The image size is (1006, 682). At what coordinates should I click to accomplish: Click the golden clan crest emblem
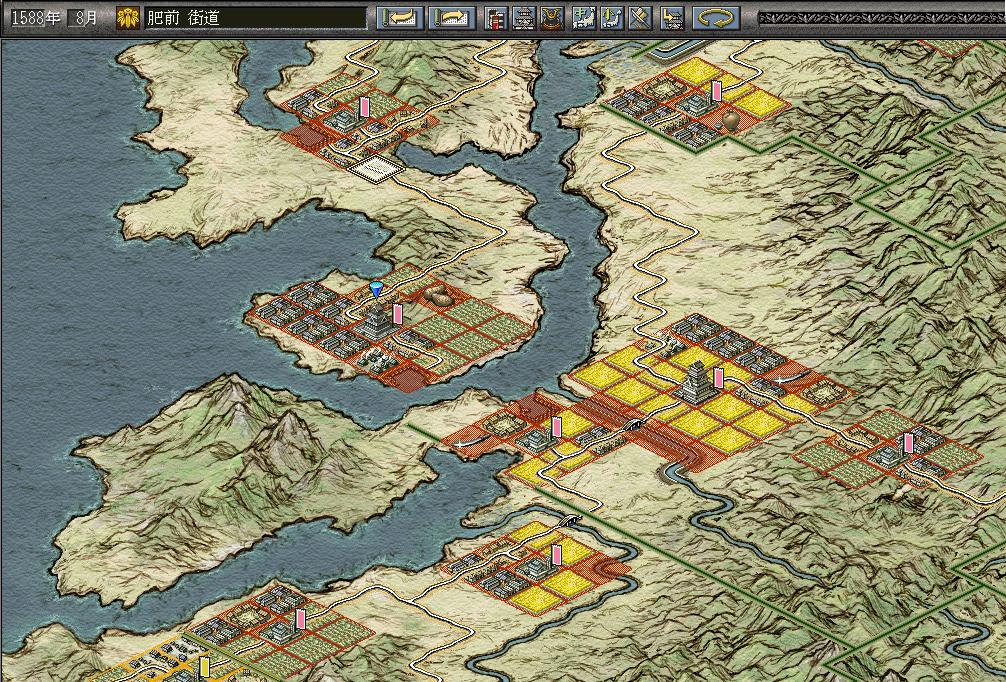128,18
